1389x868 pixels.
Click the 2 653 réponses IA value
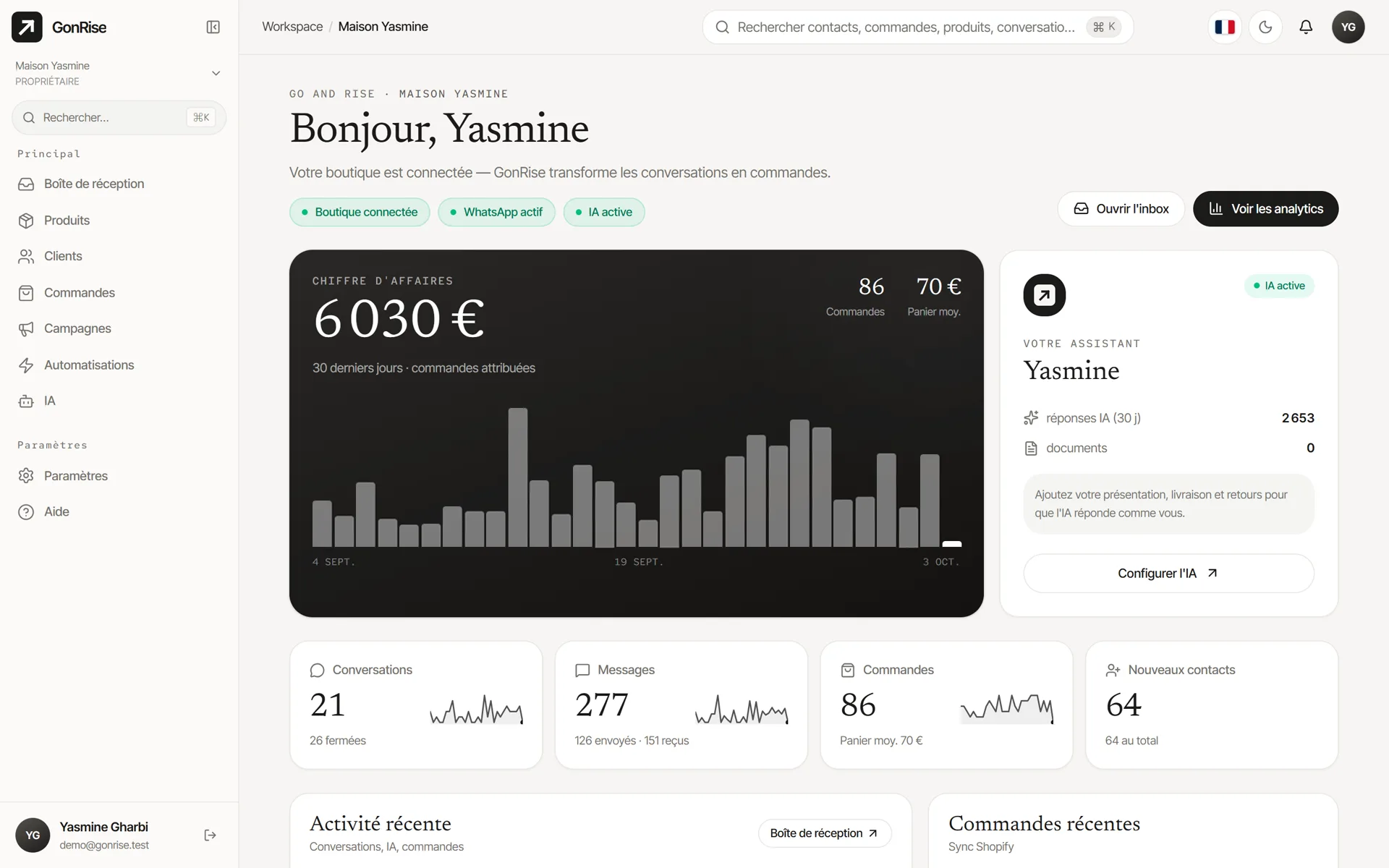tap(1298, 418)
